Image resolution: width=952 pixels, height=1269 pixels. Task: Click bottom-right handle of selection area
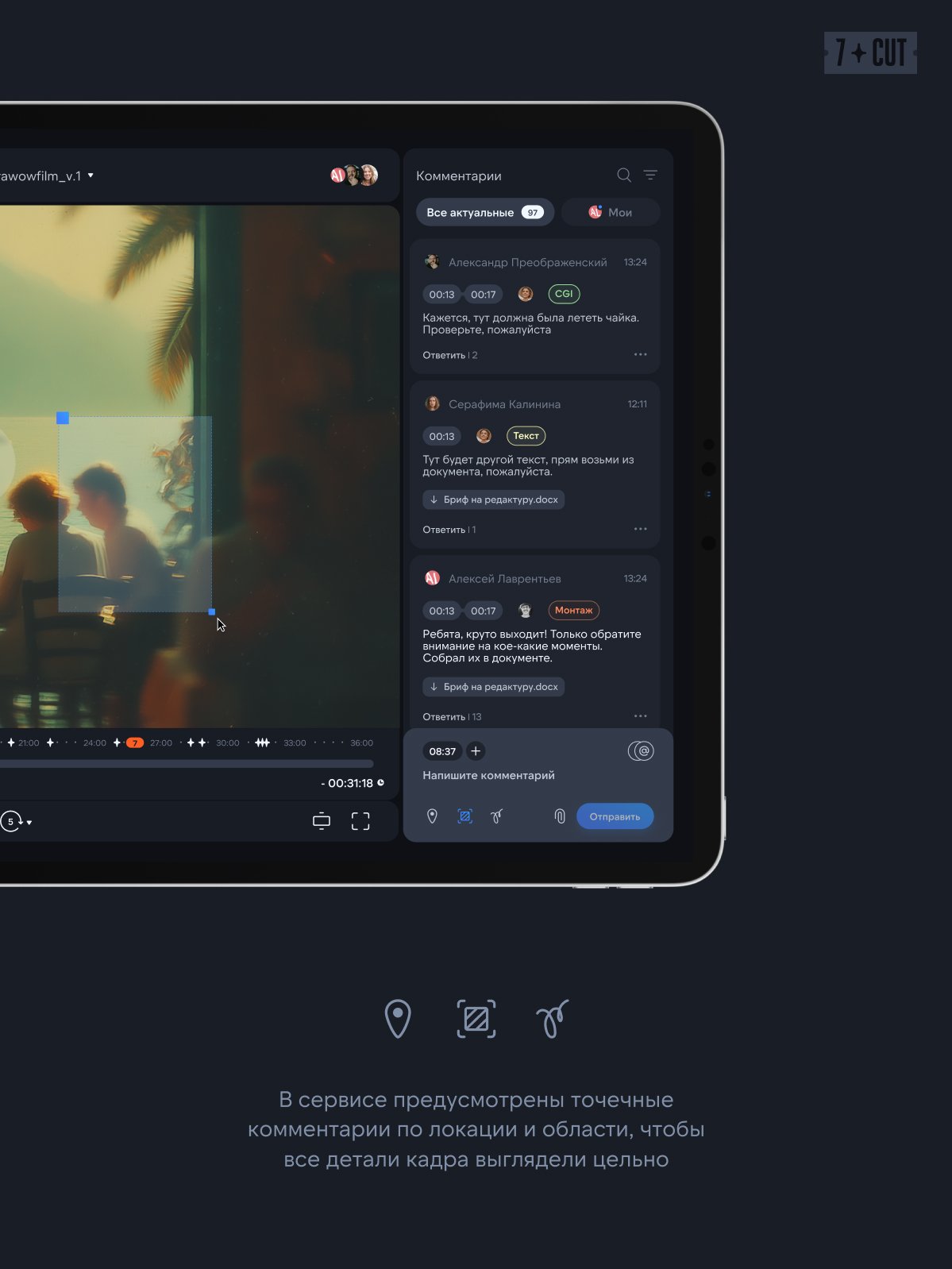(x=211, y=612)
